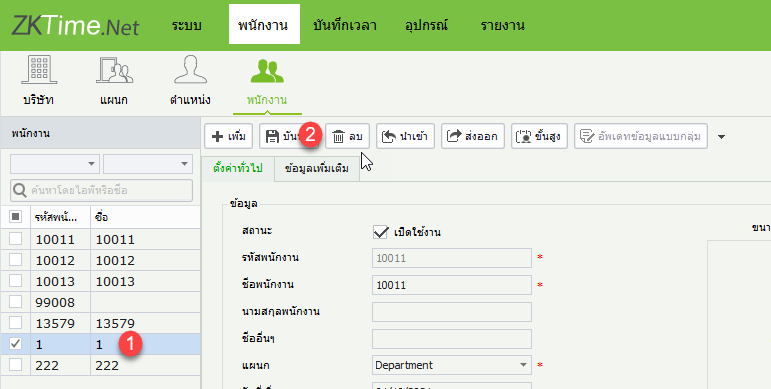Click the ลบ delete trash button
The height and width of the screenshot is (389, 771).
[x=347, y=136]
